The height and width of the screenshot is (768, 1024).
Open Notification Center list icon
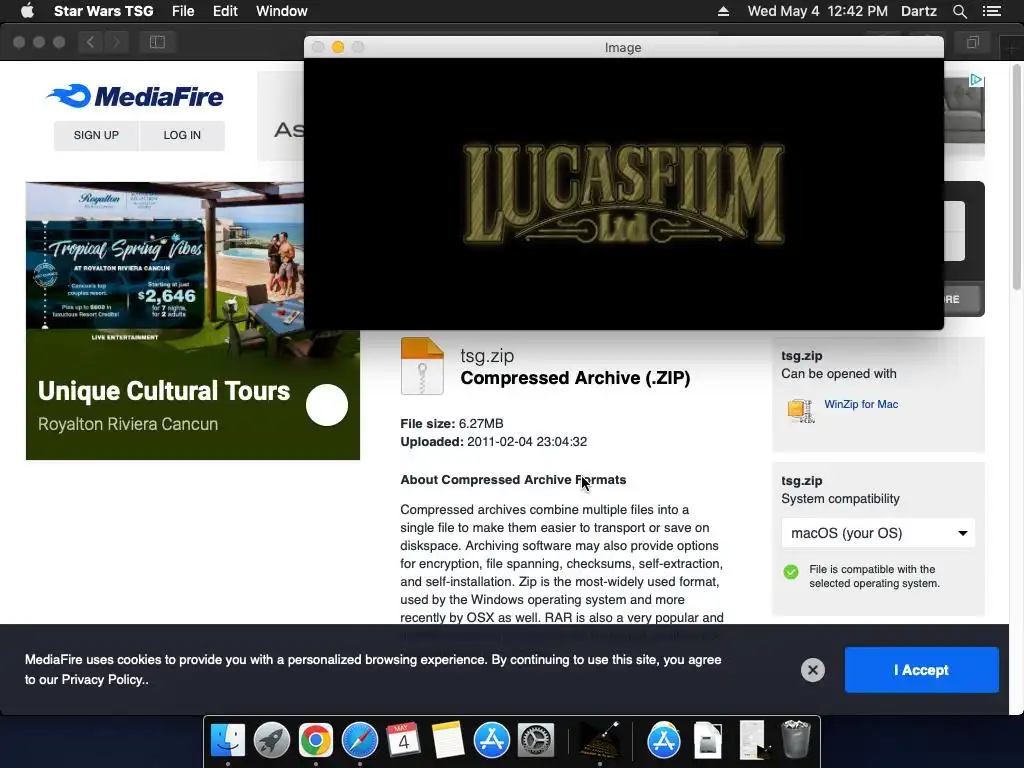point(992,11)
